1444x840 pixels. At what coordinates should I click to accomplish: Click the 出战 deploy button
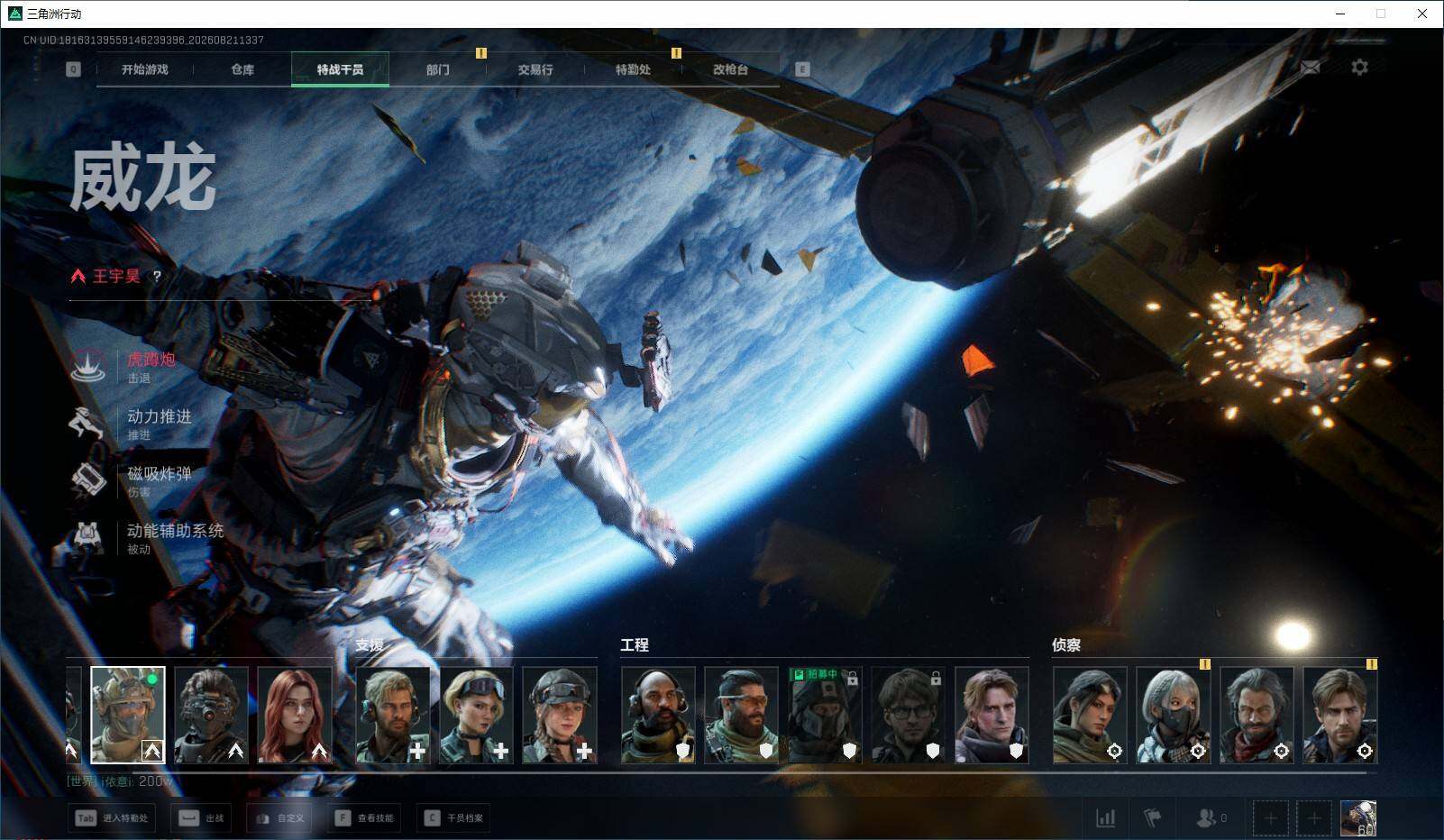click(x=201, y=818)
